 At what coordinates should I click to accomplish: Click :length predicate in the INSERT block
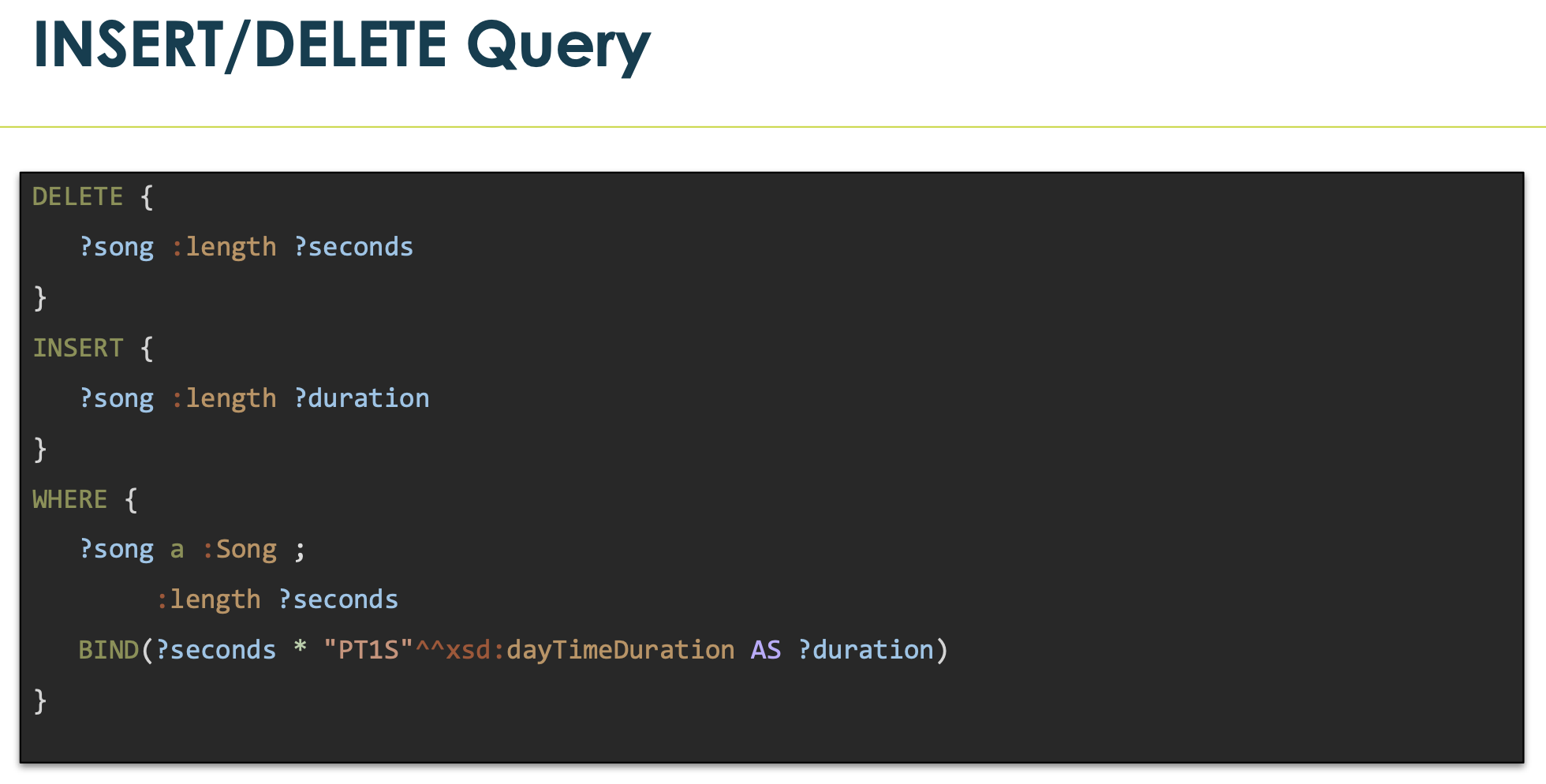[x=224, y=399]
